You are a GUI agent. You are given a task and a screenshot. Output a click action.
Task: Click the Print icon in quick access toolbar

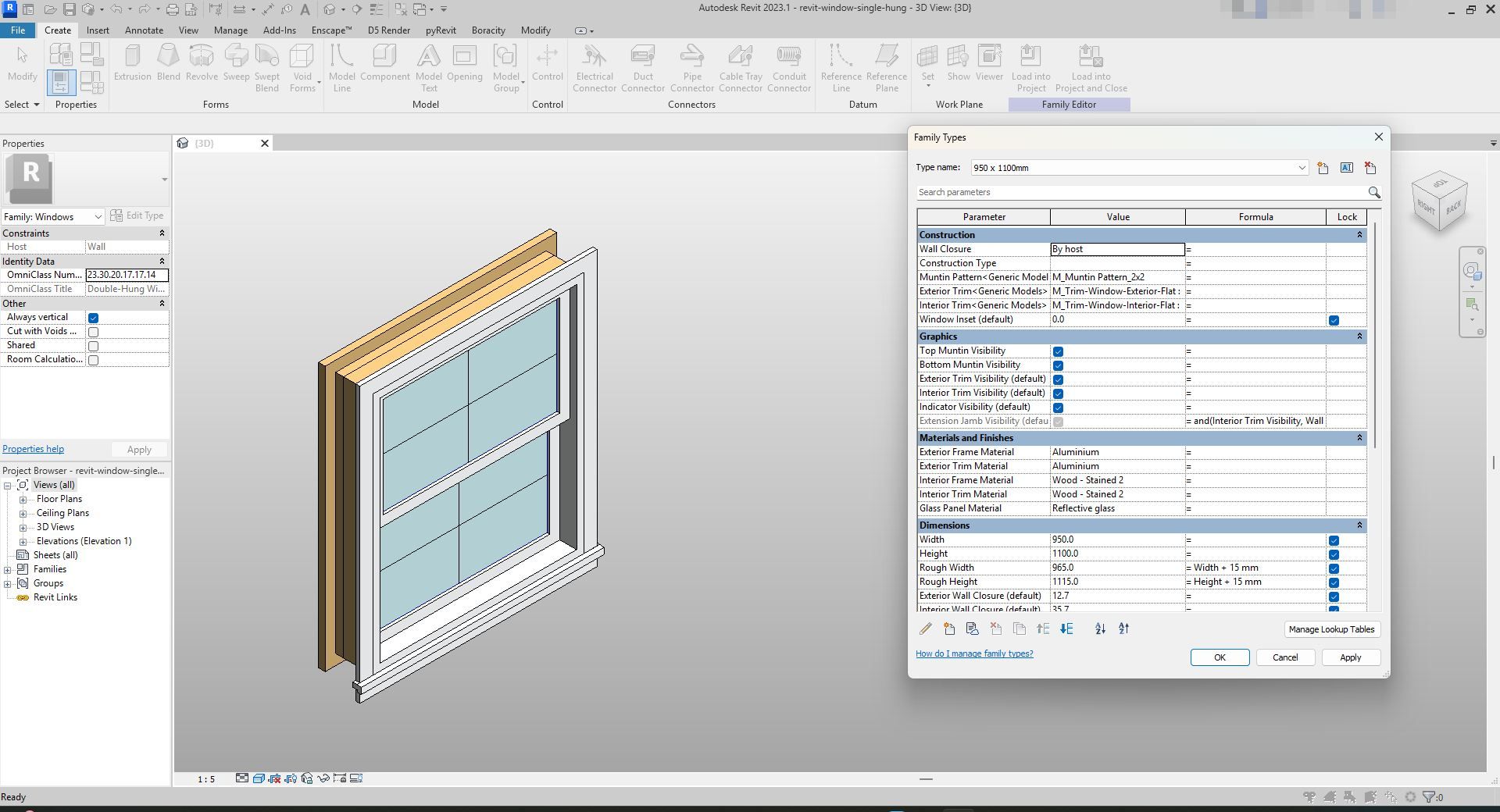point(172,9)
